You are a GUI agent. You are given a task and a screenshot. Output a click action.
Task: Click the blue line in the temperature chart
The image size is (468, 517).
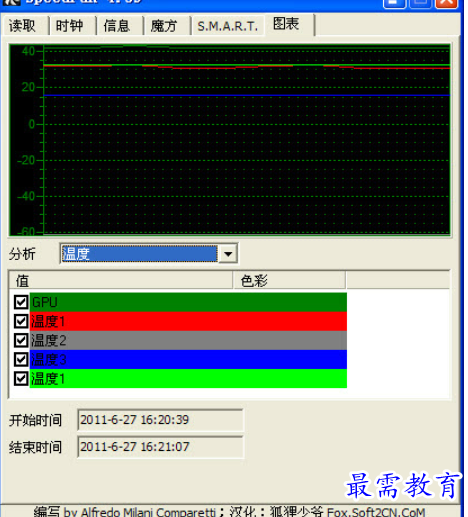(x=247, y=95)
